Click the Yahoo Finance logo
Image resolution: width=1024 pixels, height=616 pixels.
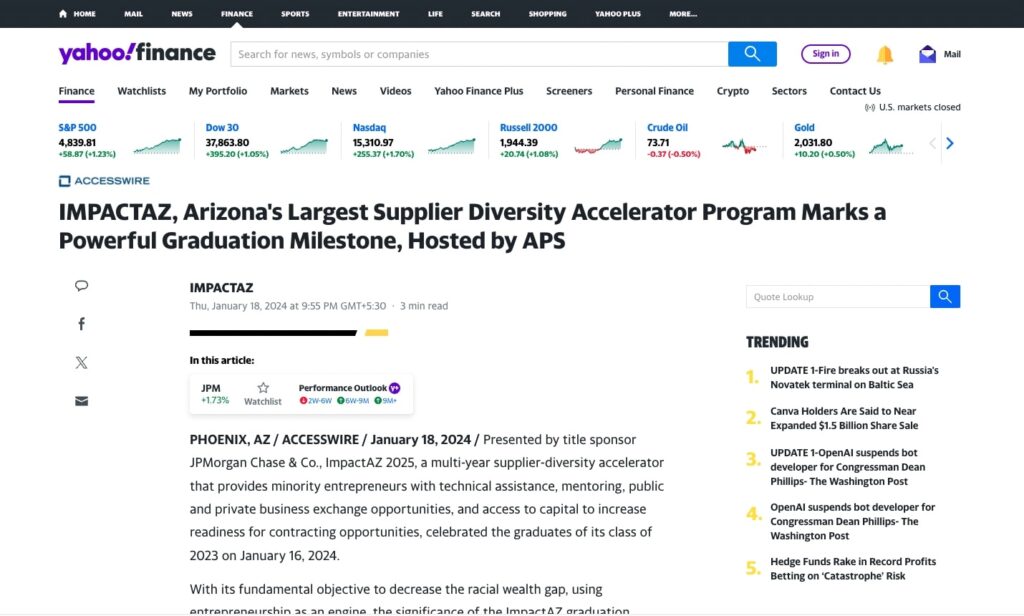click(136, 53)
